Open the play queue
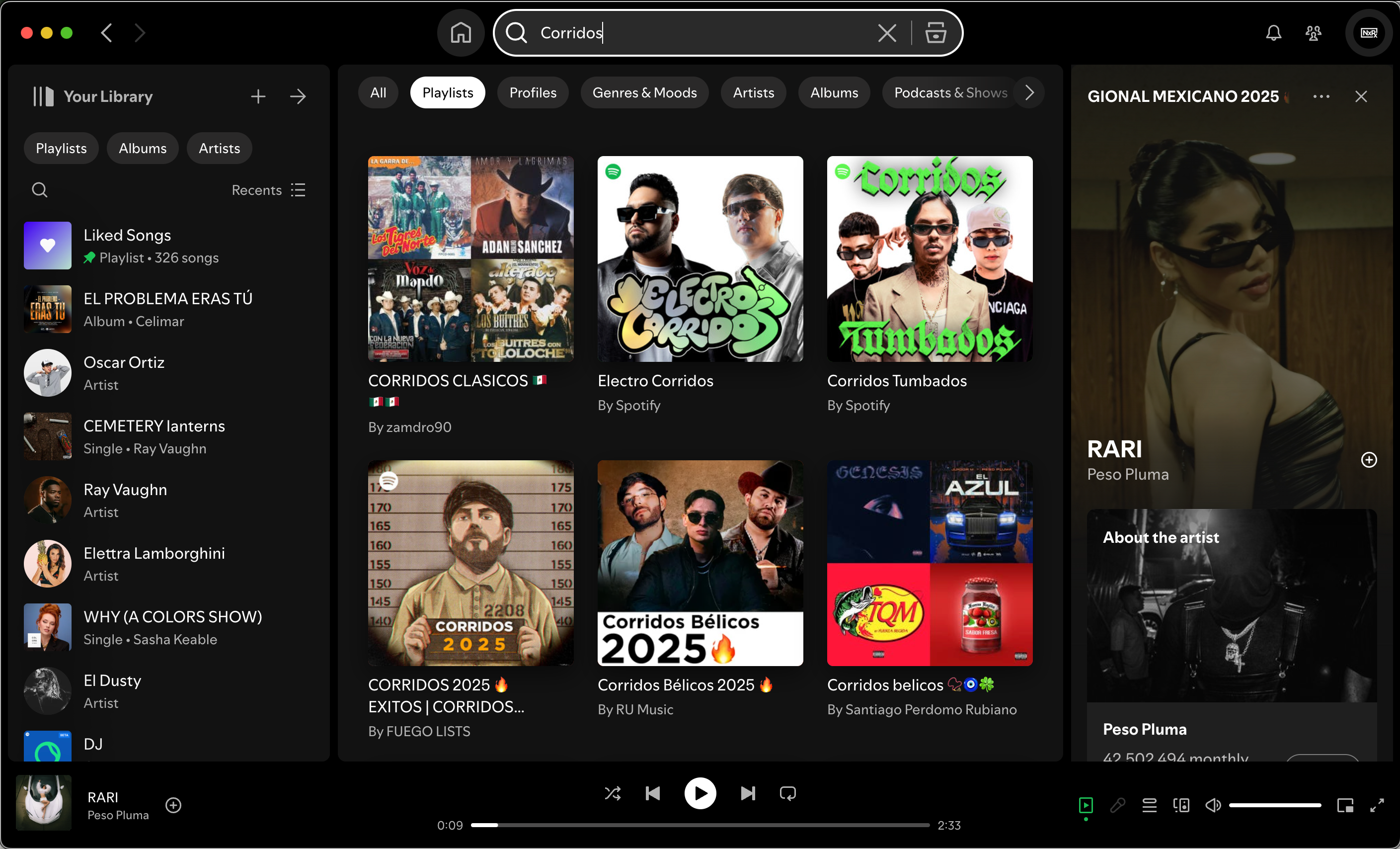 coord(1150,805)
